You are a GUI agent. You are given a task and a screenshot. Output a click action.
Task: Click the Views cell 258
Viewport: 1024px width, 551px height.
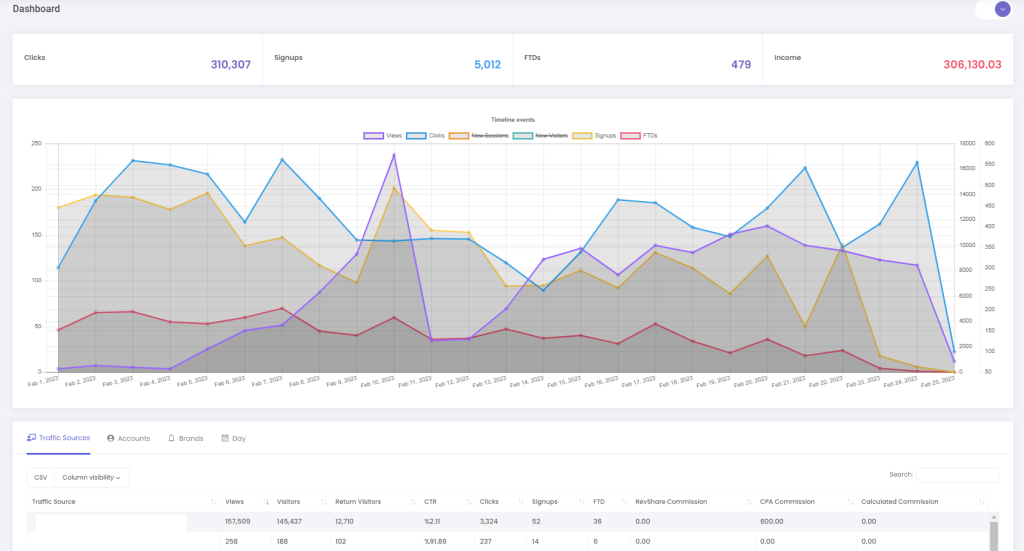pyautogui.click(x=231, y=541)
